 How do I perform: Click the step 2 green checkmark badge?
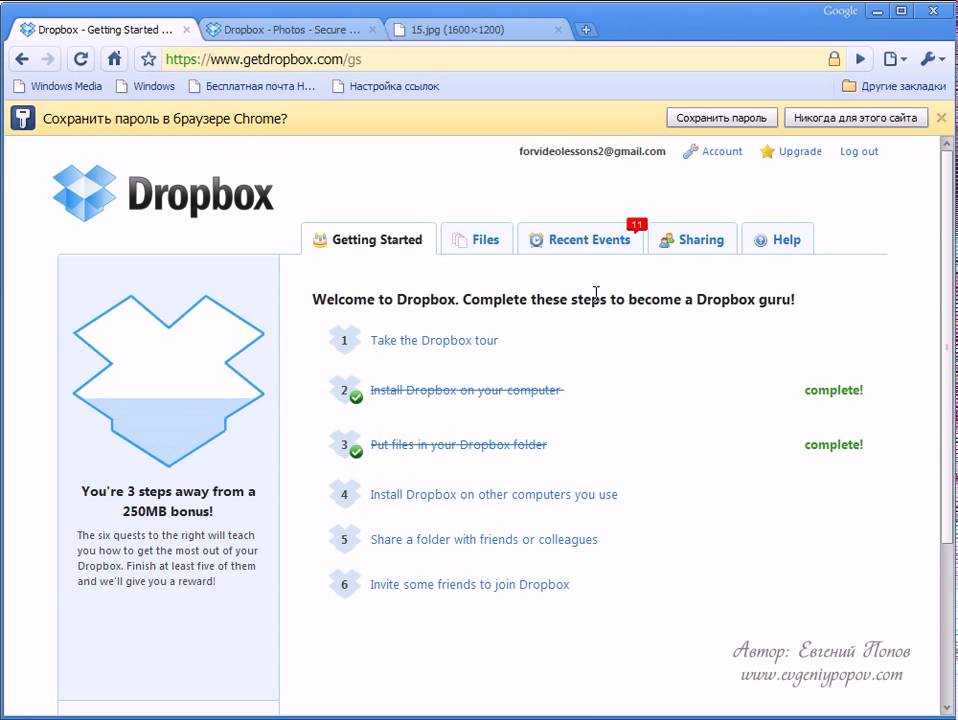[356, 397]
